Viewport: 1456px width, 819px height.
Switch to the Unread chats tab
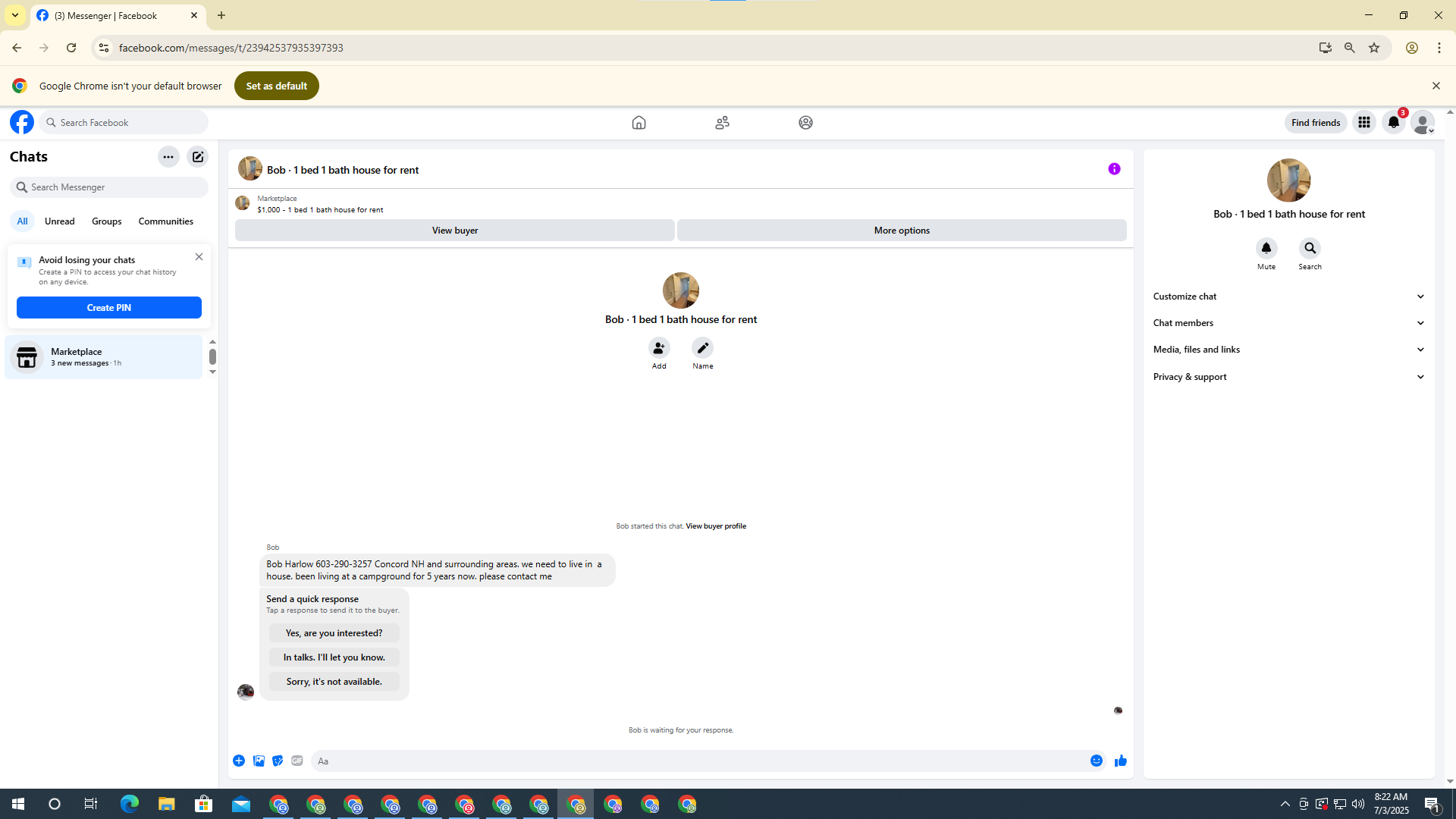click(x=59, y=221)
